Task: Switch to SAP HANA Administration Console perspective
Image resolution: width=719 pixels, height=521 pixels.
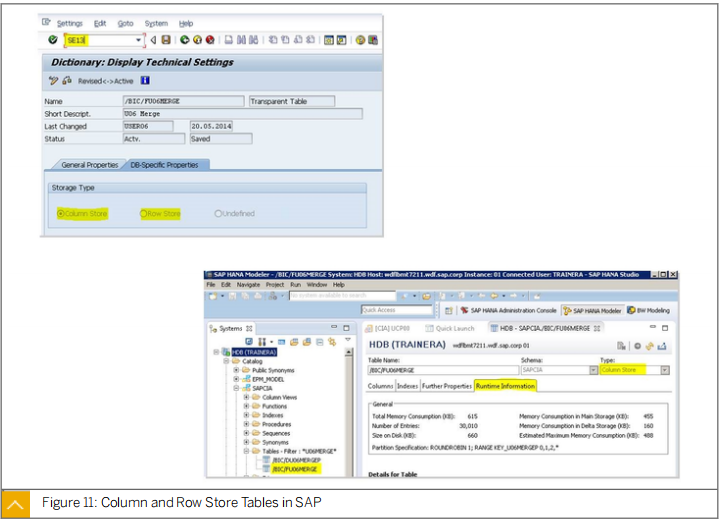Action: tap(509, 310)
